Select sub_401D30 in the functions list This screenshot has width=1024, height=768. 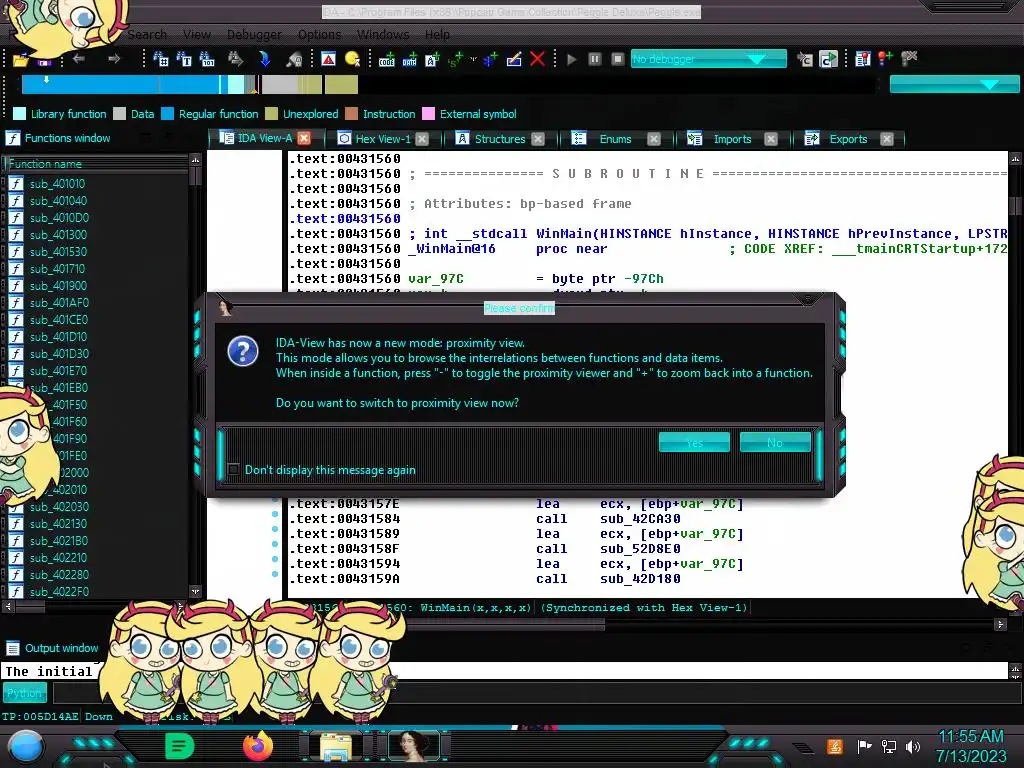point(59,353)
